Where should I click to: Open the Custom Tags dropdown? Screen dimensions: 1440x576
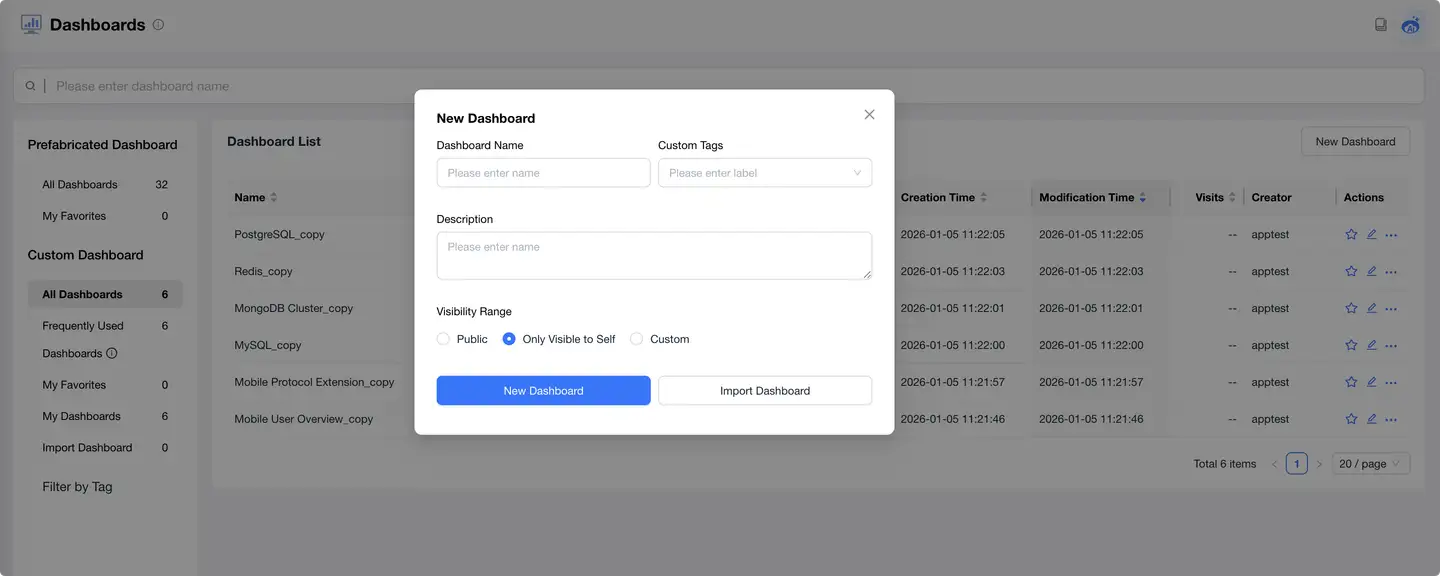(765, 172)
